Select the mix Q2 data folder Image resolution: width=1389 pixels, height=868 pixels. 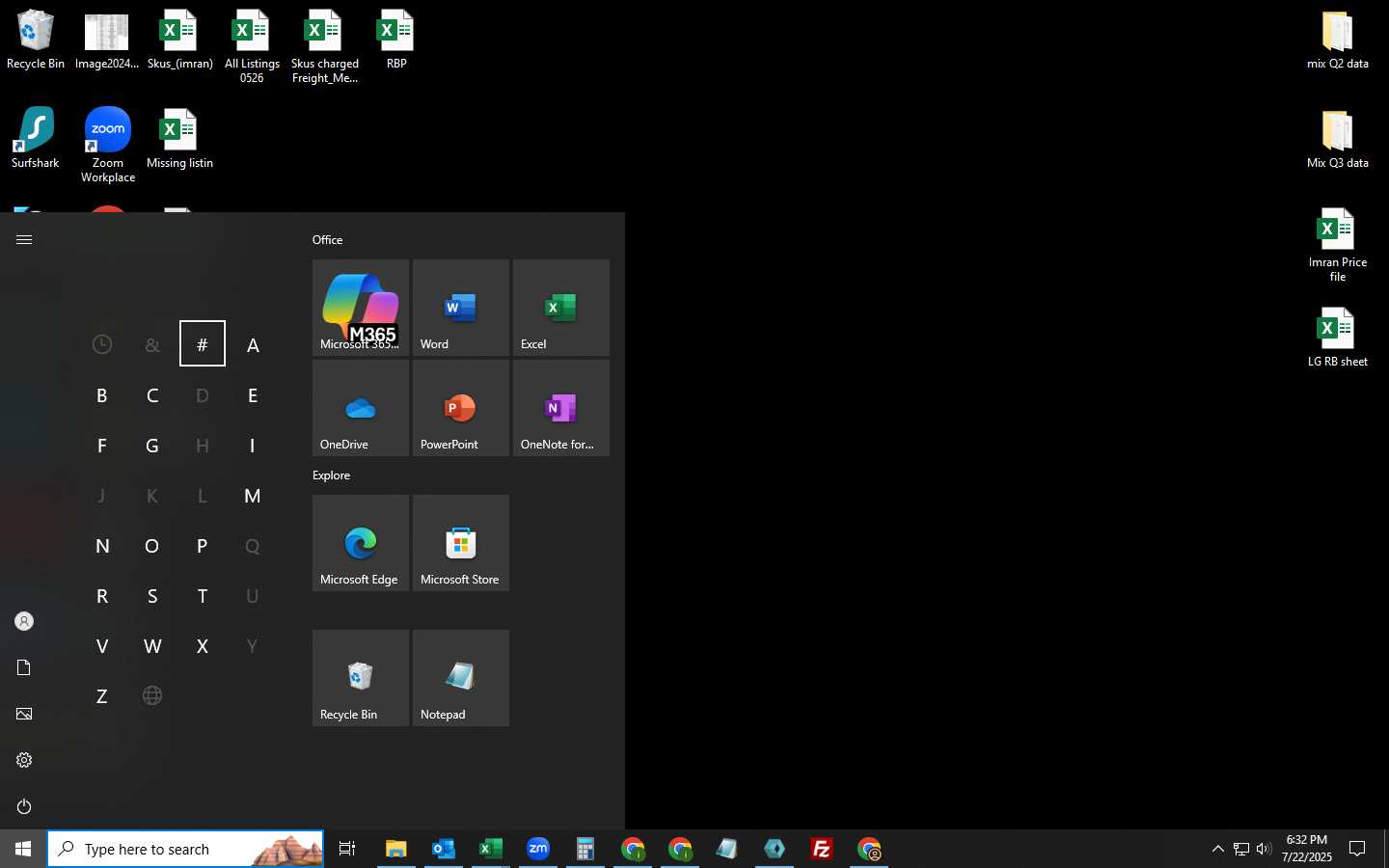(1338, 41)
